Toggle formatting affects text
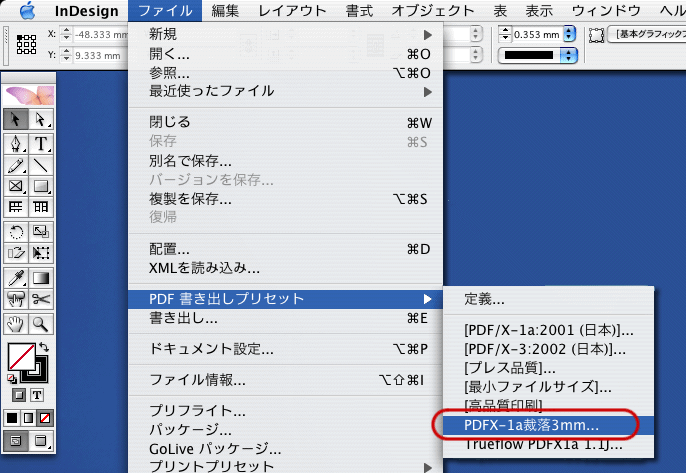The width and height of the screenshot is (686, 473). tap(37, 395)
